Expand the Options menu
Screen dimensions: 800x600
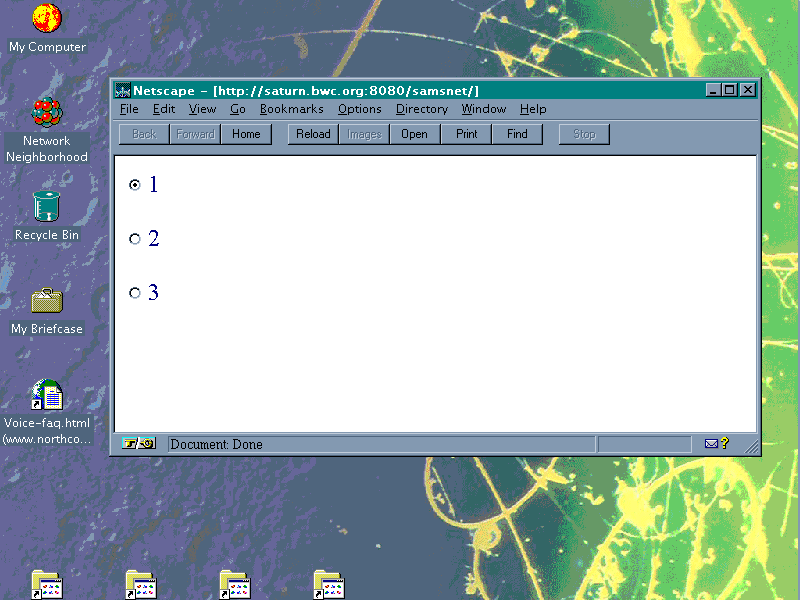(359, 109)
